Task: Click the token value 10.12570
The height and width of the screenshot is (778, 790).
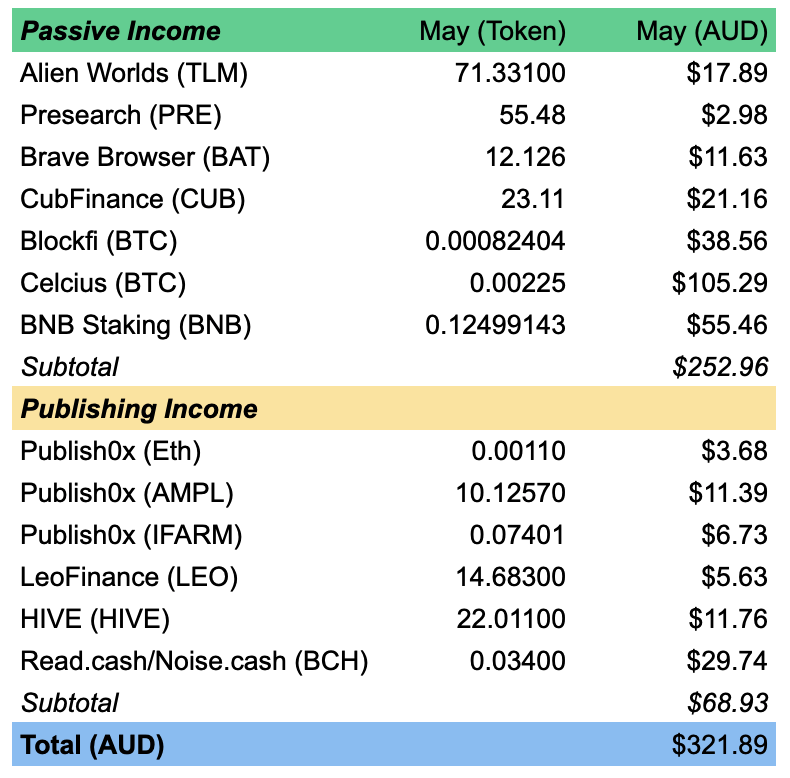Action: coord(510,493)
